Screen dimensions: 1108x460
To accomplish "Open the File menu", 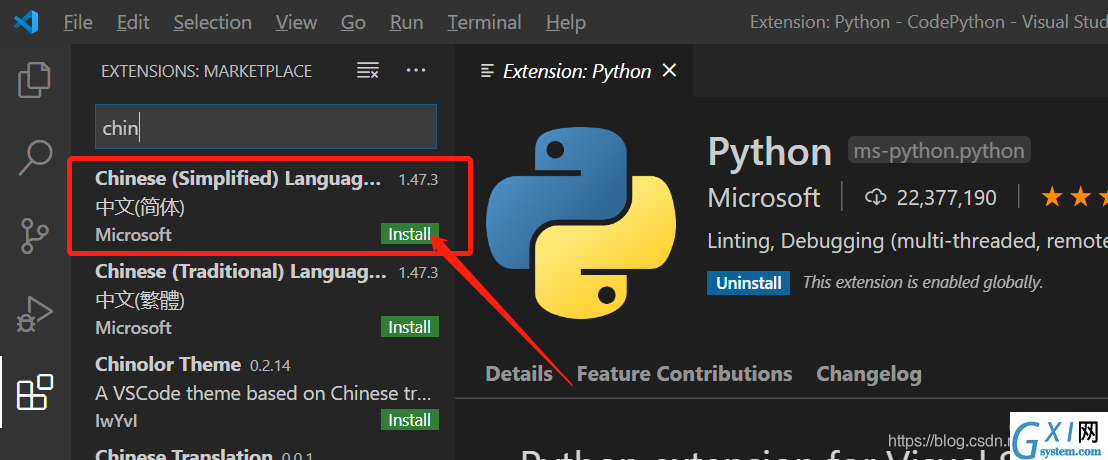I will tap(78, 23).
